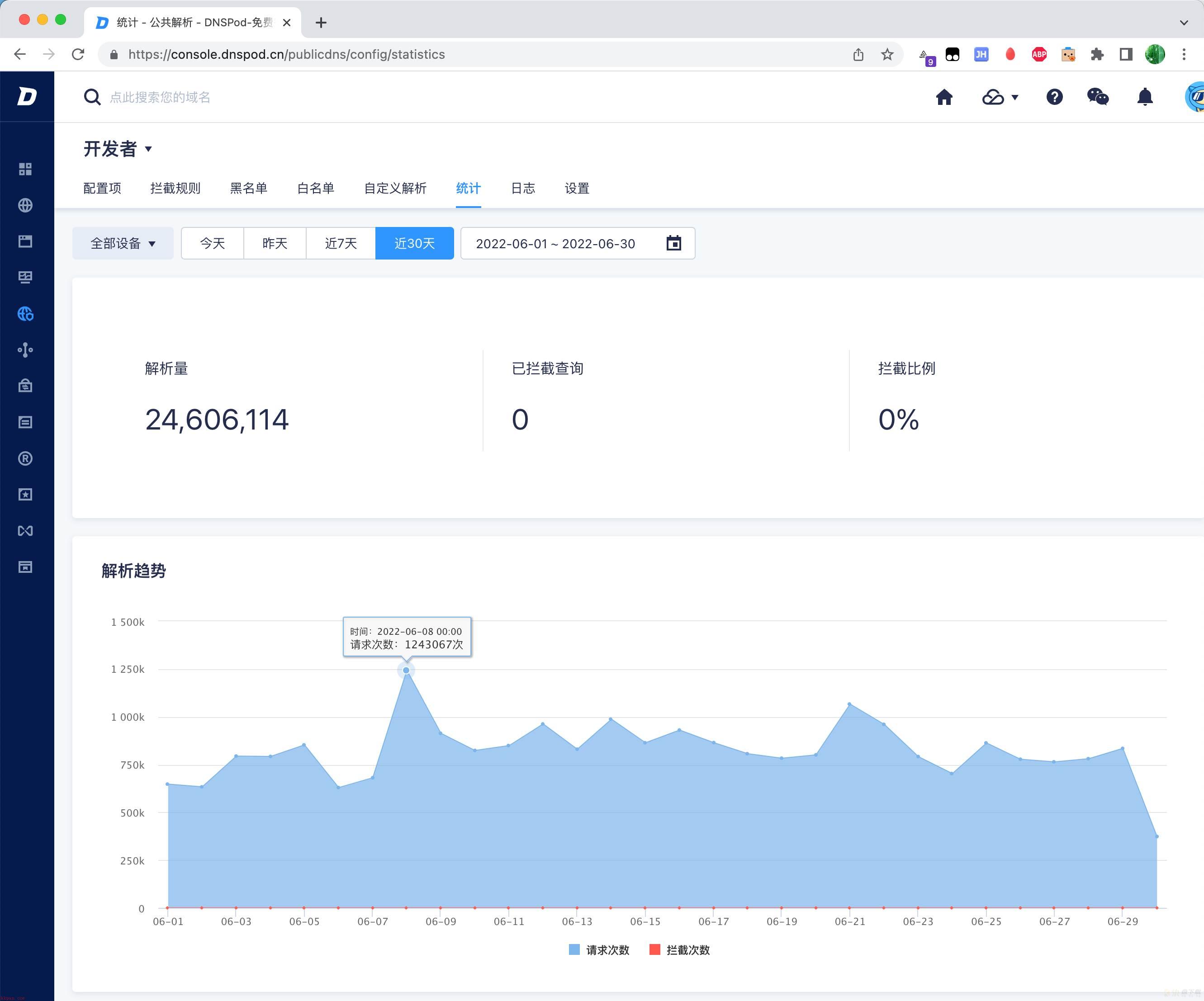This screenshot has width=1204, height=1001.
Task: Go to console home icon
Action: 944,97
